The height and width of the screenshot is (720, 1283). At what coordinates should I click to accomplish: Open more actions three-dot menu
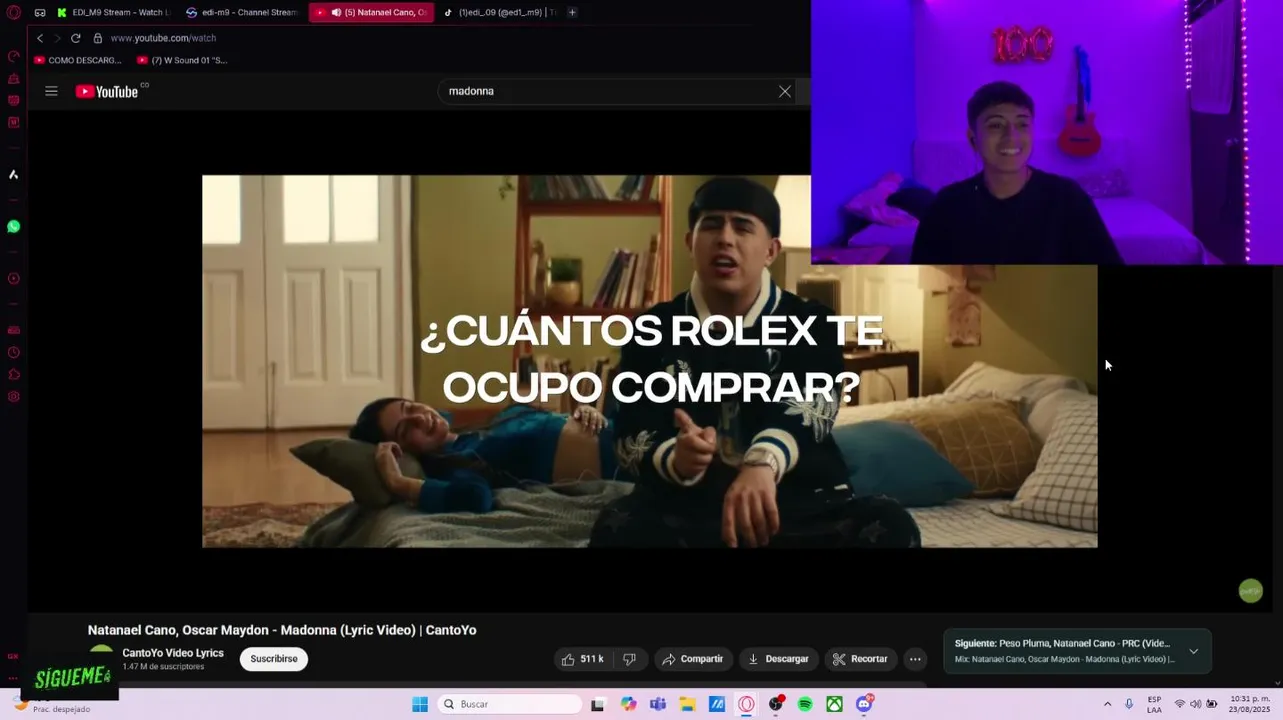click(915, 659)
